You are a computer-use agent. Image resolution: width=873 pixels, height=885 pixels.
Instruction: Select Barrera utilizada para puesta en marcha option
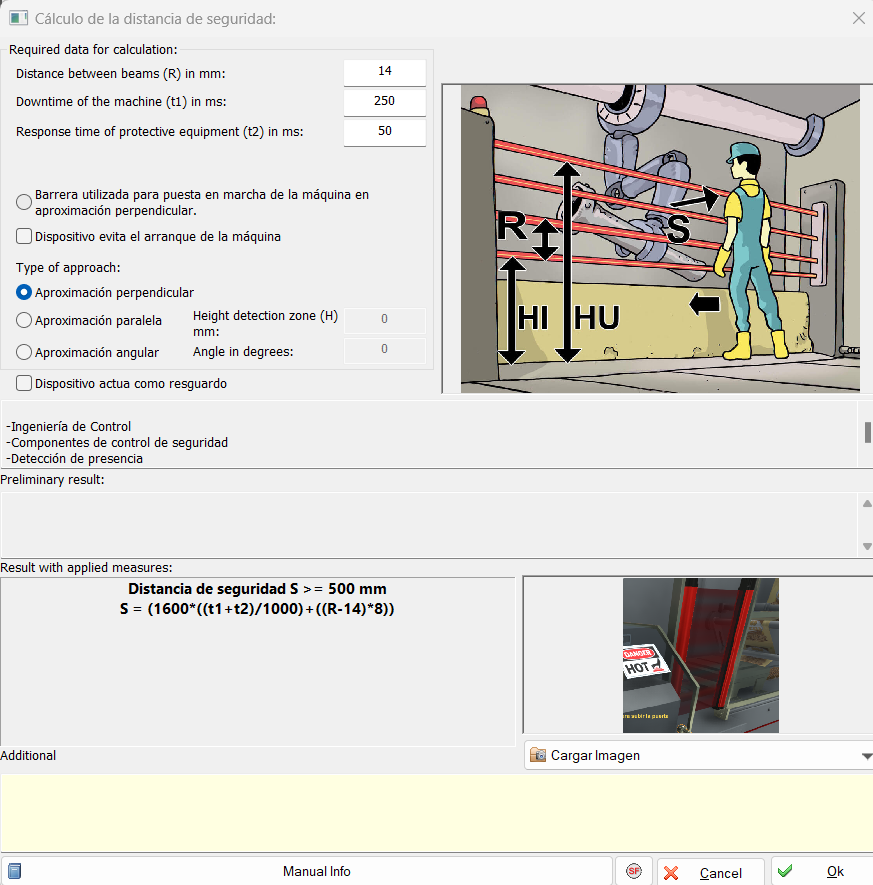point(24,202)
